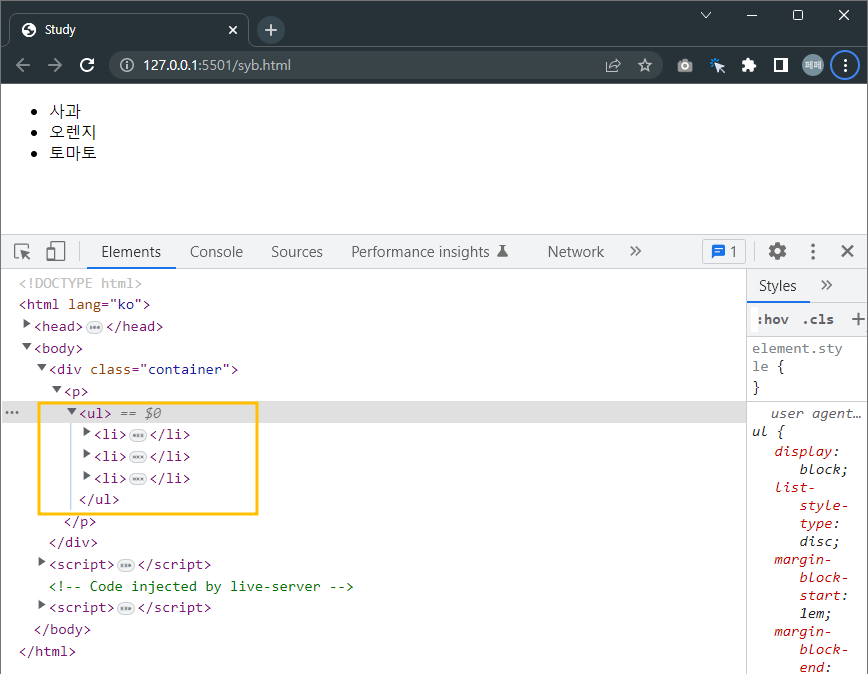Image resolution: width=868 pixels, height=674 pixels.
Task: Click the browser forward arrow
Action: [x=55, y=65]
